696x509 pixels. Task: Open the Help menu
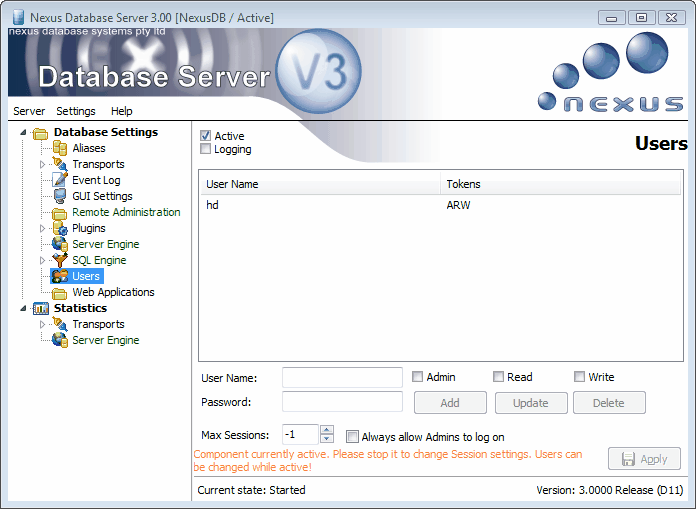[122, 111]
